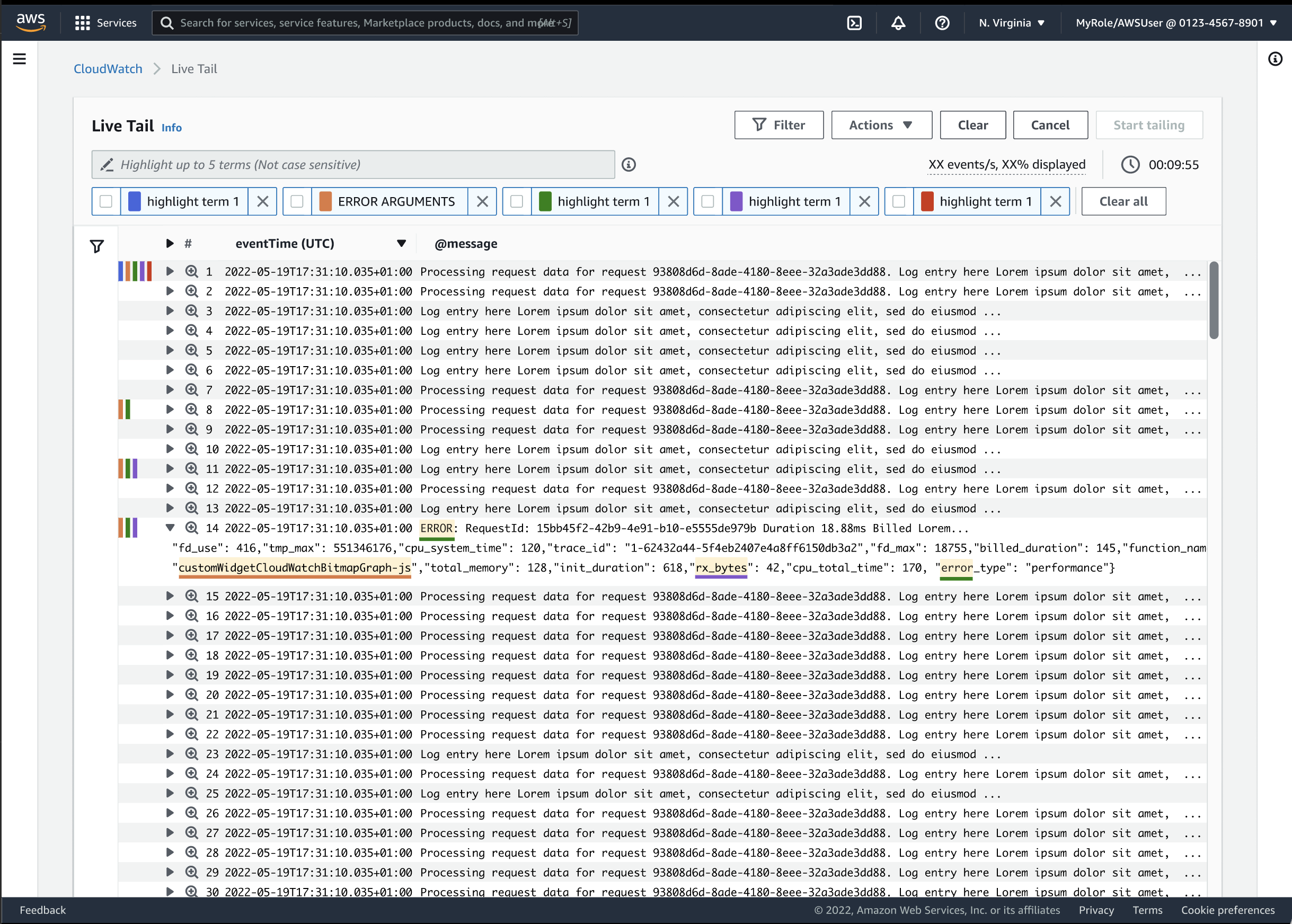Image resolution: width=1292 pixels, height=924 pixels.
Task: Click magnifier zoom icon on log row 11
Action: 192,469
